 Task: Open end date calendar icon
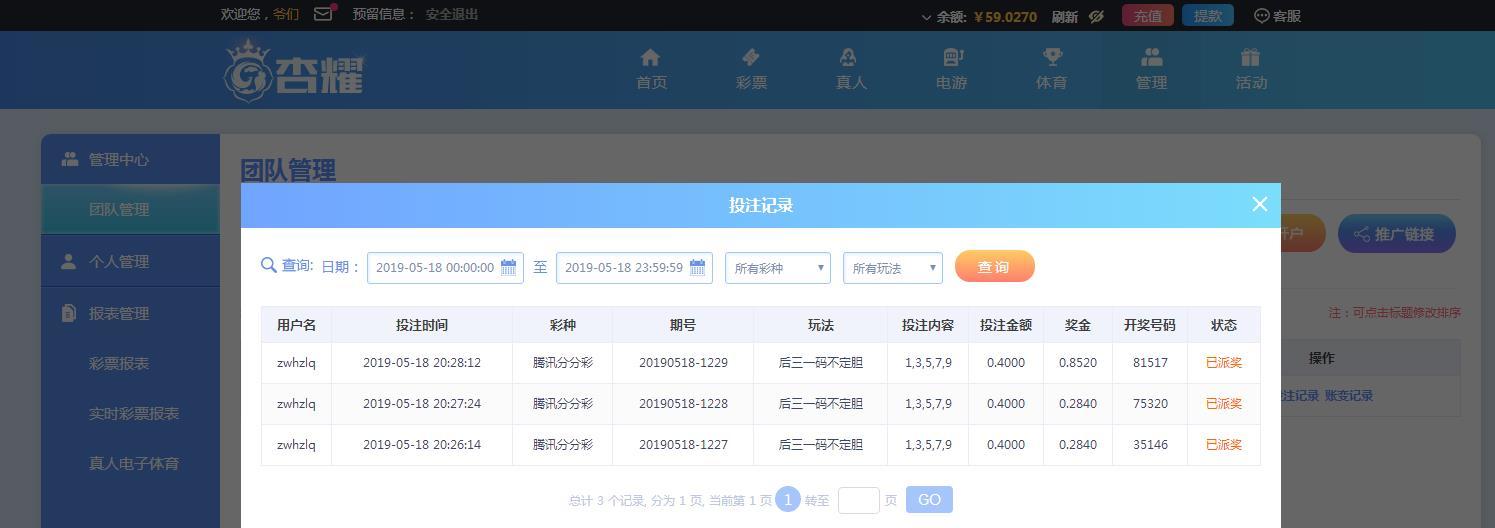(697, 267)
